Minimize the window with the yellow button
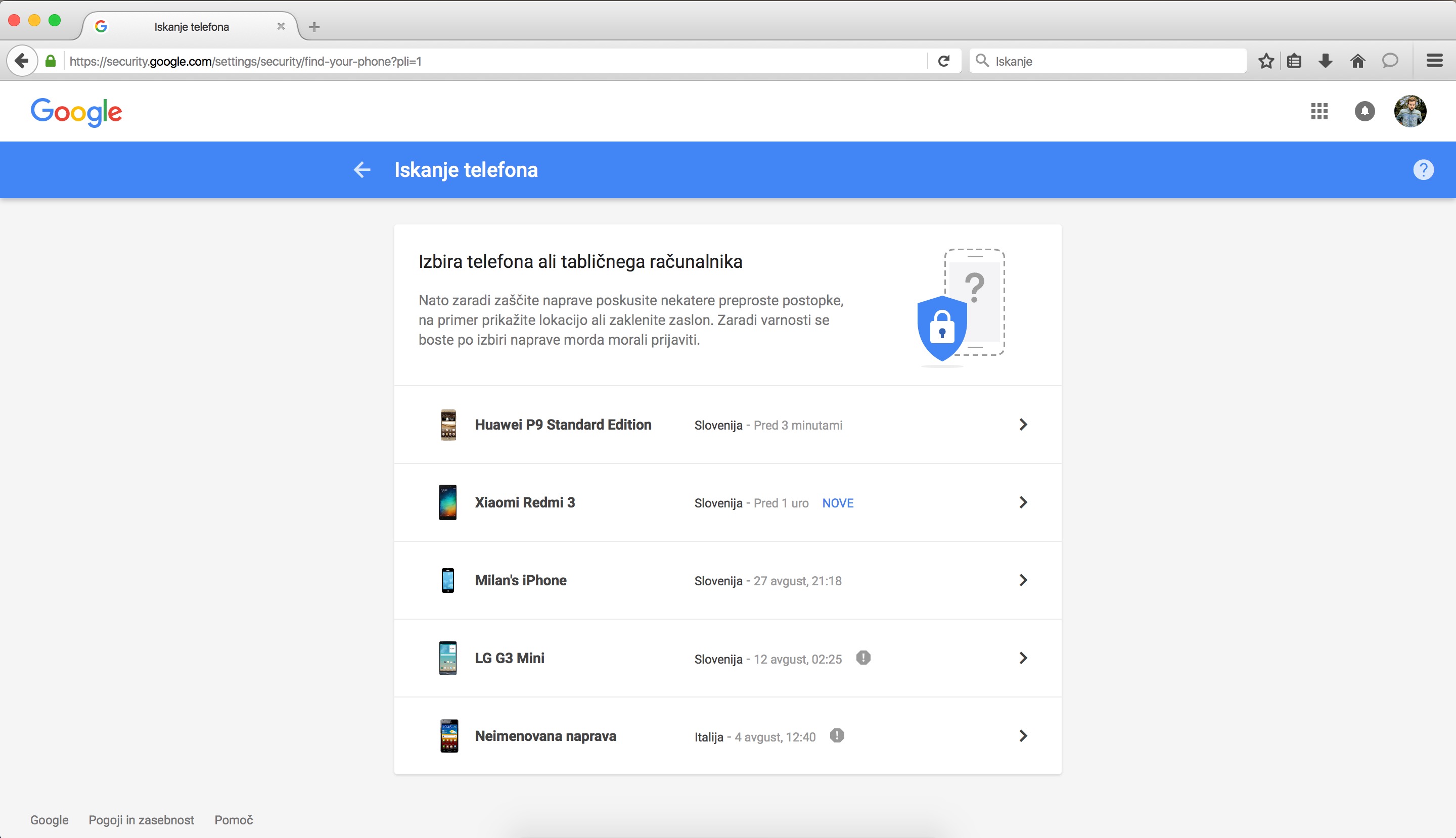 (x=34, y=20)
